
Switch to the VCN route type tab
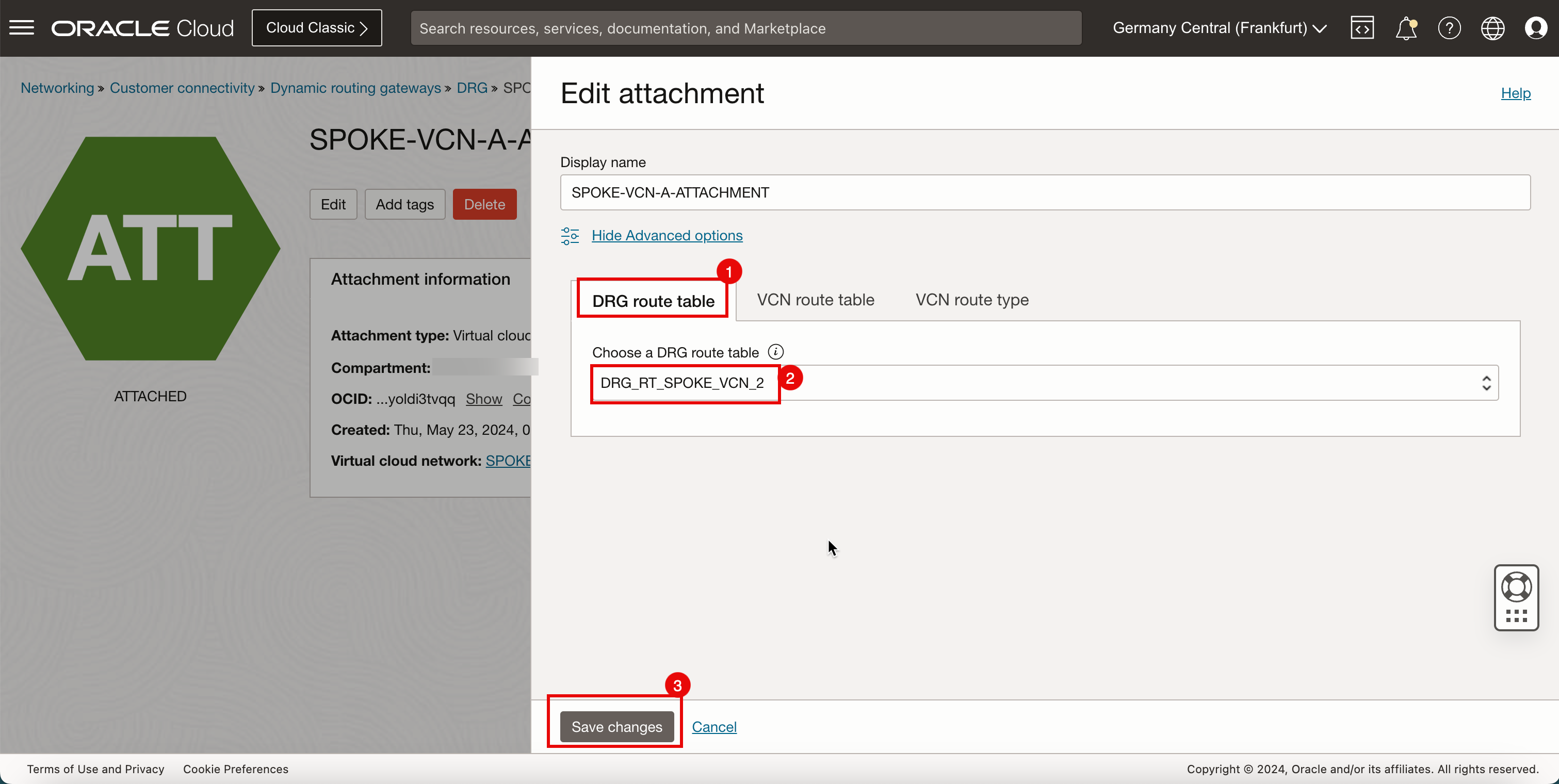pos(971,299)
